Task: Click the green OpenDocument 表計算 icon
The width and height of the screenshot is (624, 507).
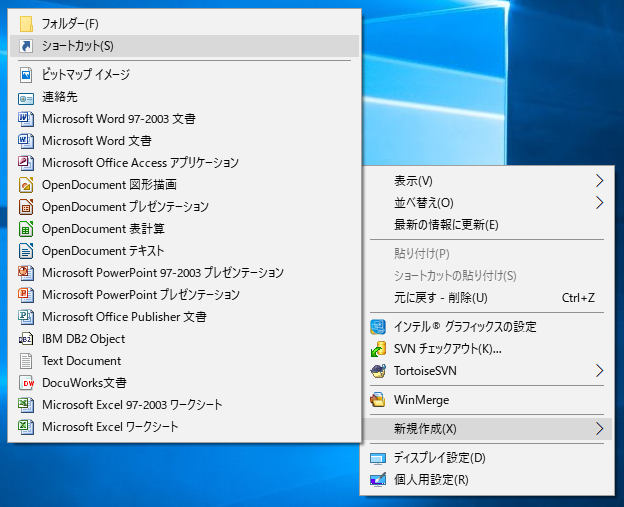Action: pyautogui.click(x=26, y=229)
